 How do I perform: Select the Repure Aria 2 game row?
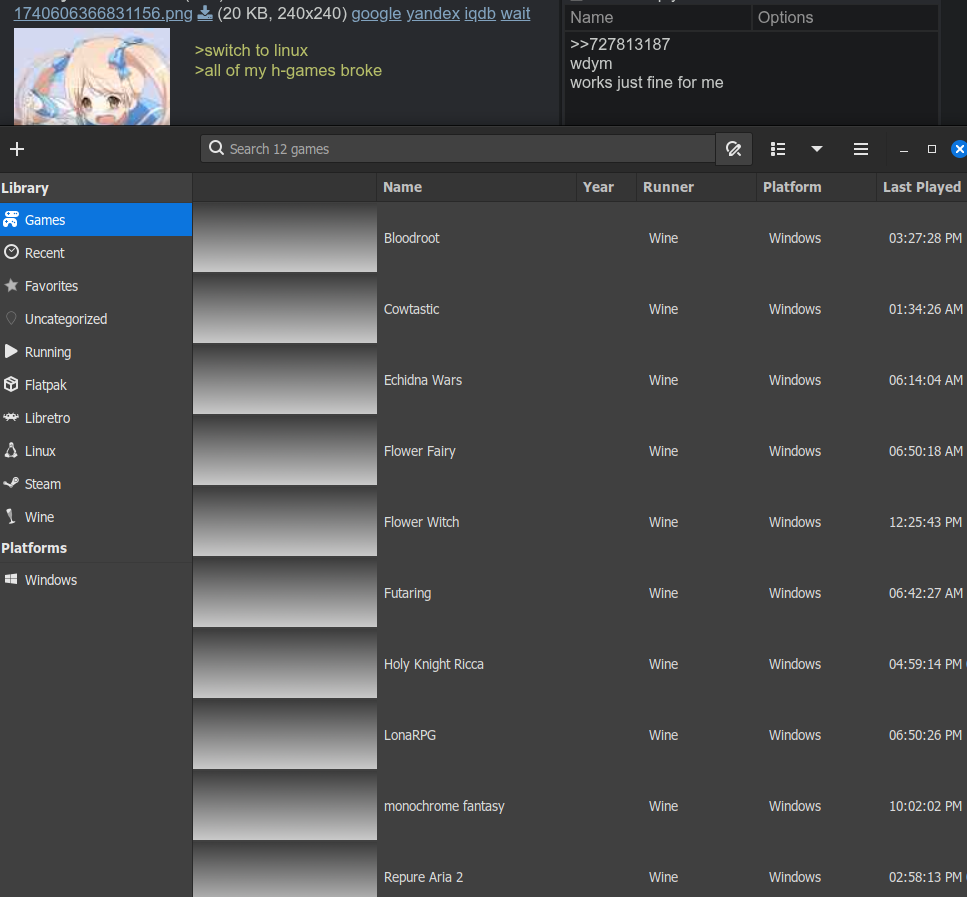(580, 869)
